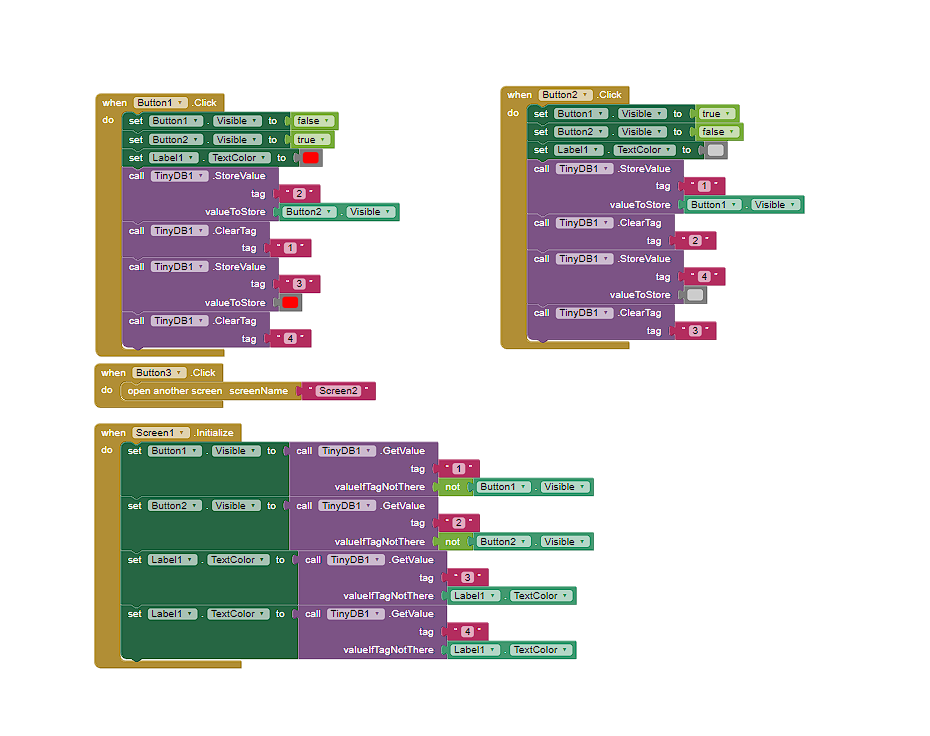Select the 'not' block before Button2.Visible
This screenshot has width=930, height=736.
(452, 542)
